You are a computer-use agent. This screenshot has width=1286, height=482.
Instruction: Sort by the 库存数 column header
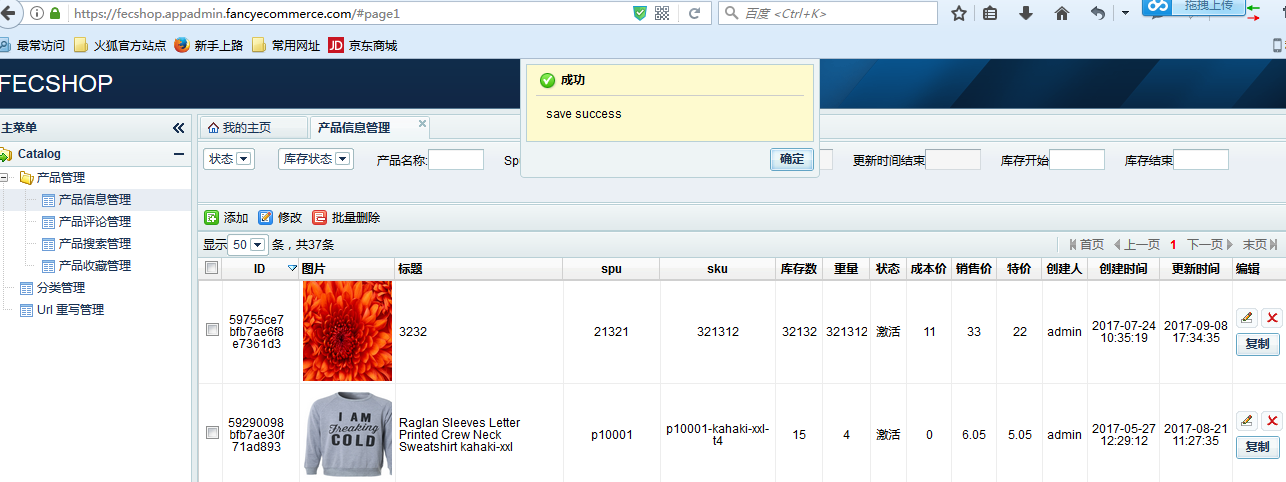(798, 269)
